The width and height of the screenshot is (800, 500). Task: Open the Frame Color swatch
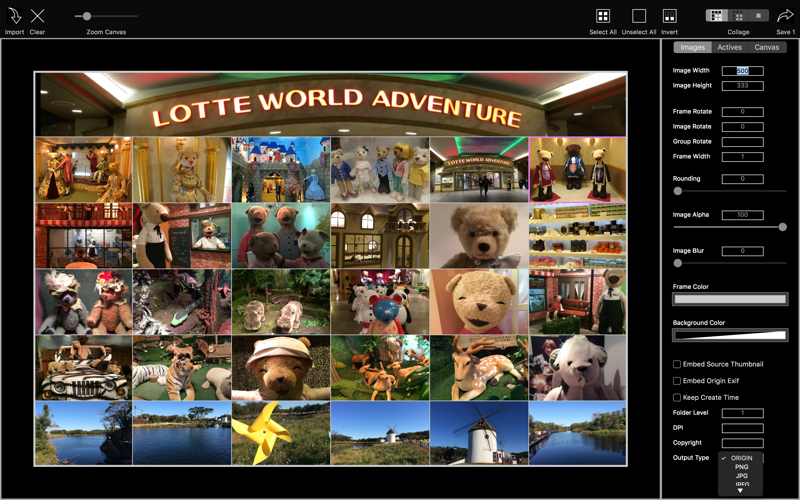[x=730, y=299]
